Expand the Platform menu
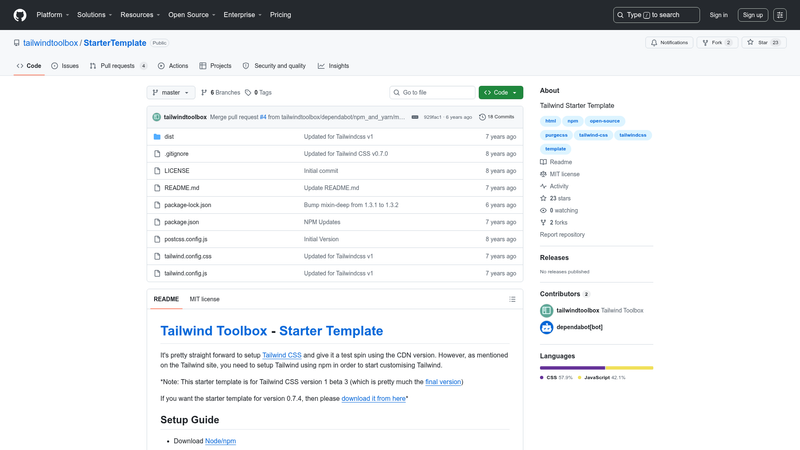This screenshot has height=450, width=800. [53, 15]
